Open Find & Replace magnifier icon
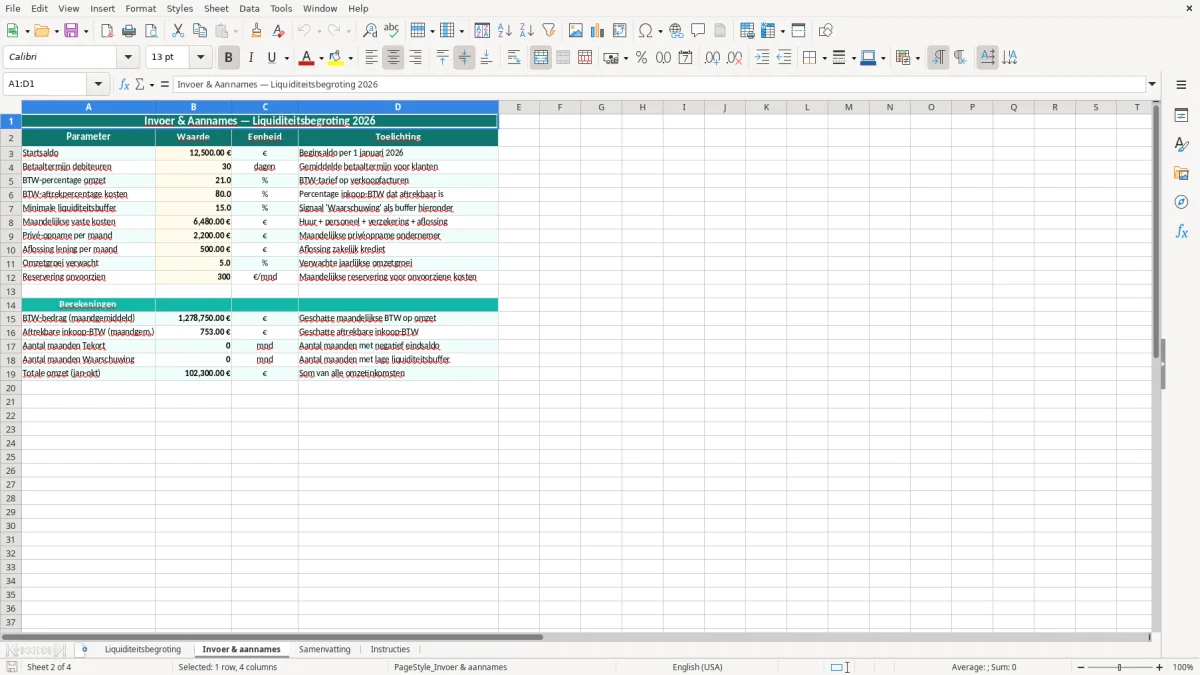This screenshot has height=675, width=1200. click(370, 31)
